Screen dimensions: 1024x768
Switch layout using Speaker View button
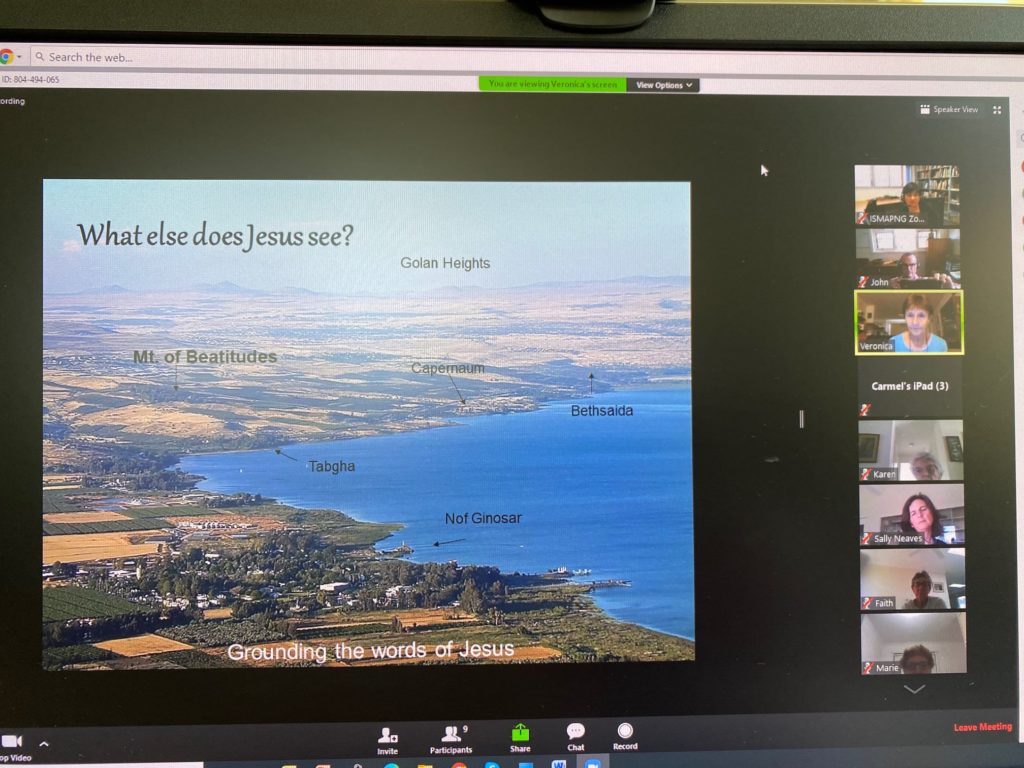[949, 110]
